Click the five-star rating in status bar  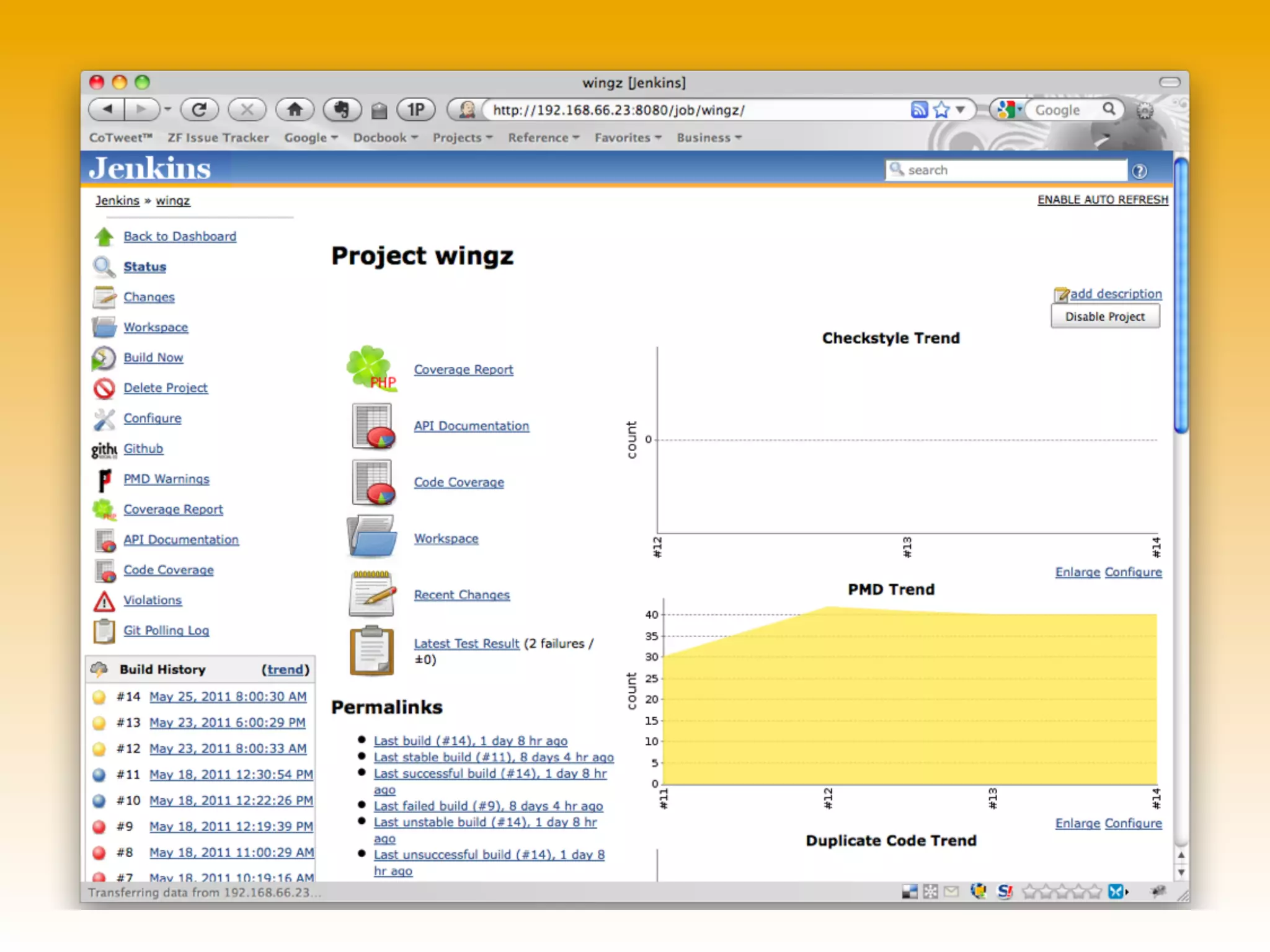click(1062, 892)
